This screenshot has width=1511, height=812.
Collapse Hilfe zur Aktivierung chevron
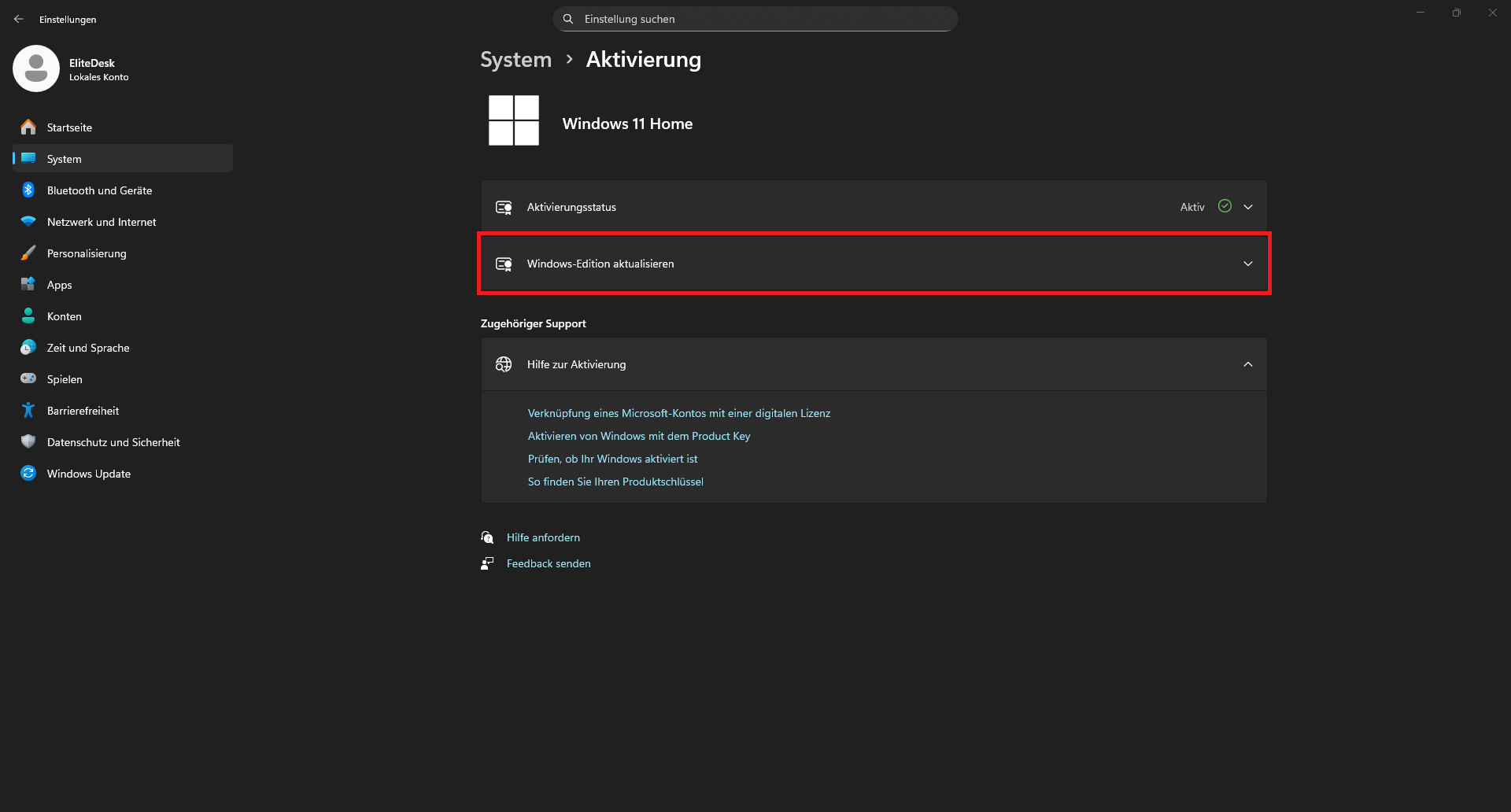(x=1248, y=364)
